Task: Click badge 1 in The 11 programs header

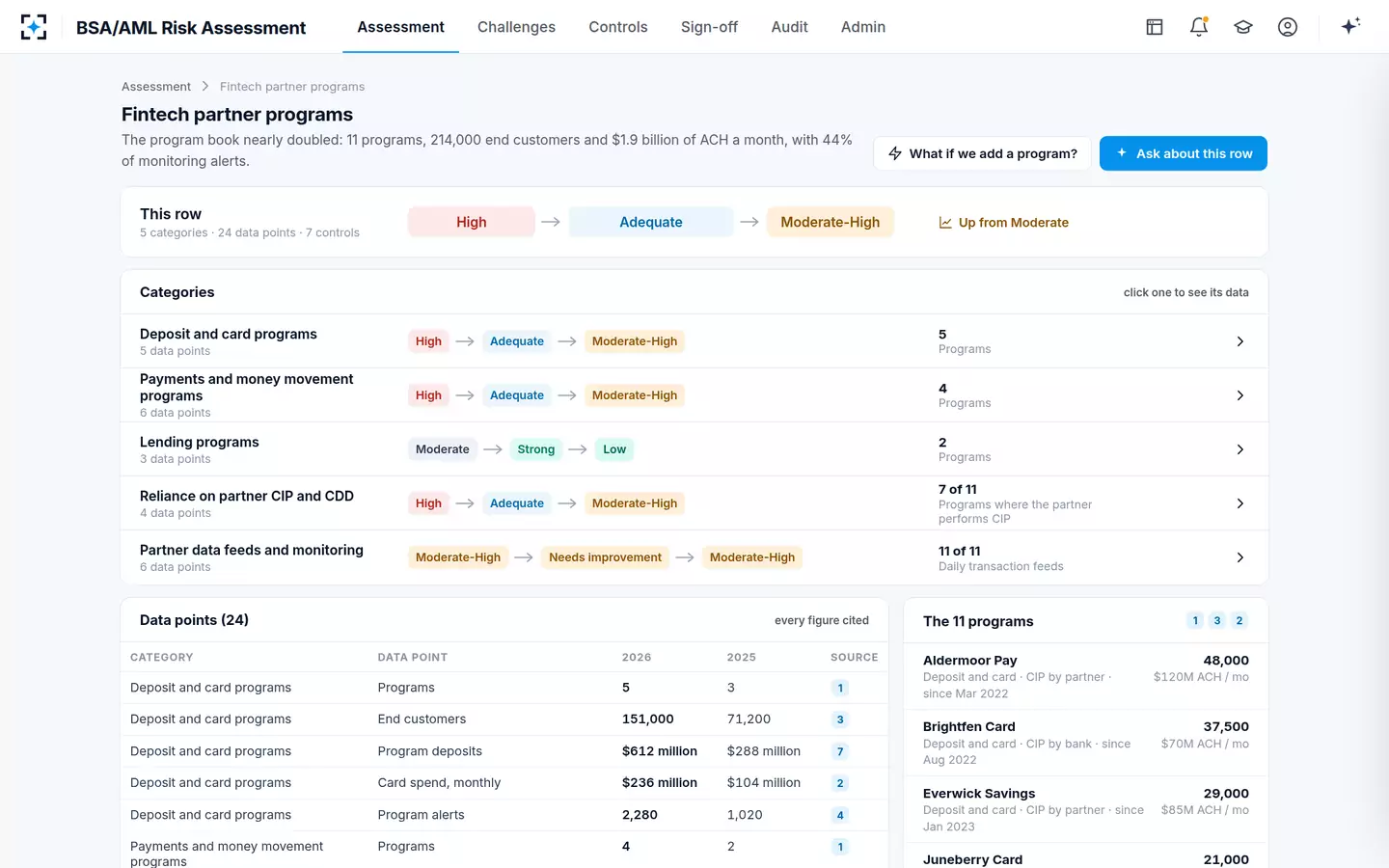Action: 1195,621
